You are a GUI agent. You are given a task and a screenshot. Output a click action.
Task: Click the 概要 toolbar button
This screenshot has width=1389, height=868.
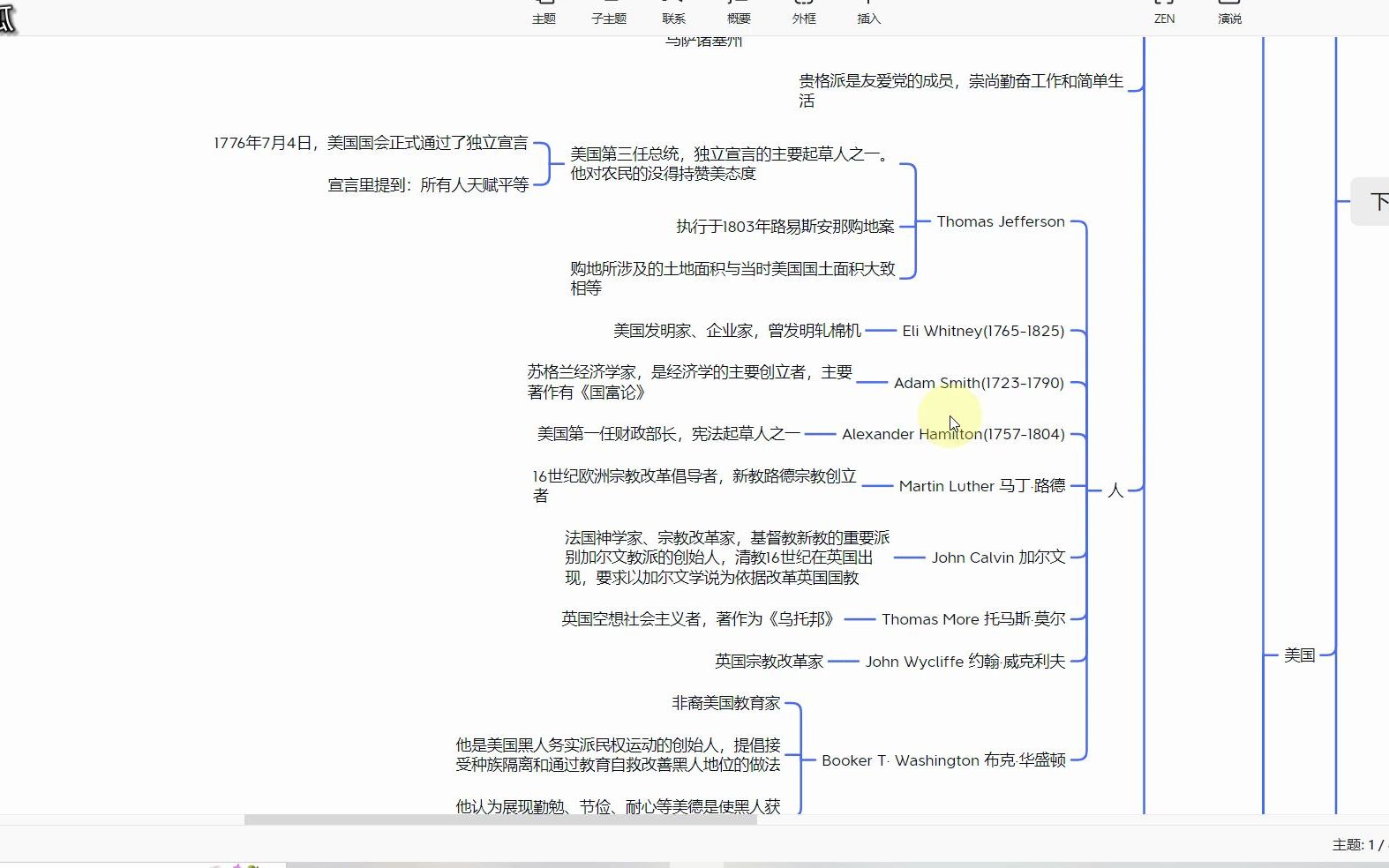[x=739, y=12]
